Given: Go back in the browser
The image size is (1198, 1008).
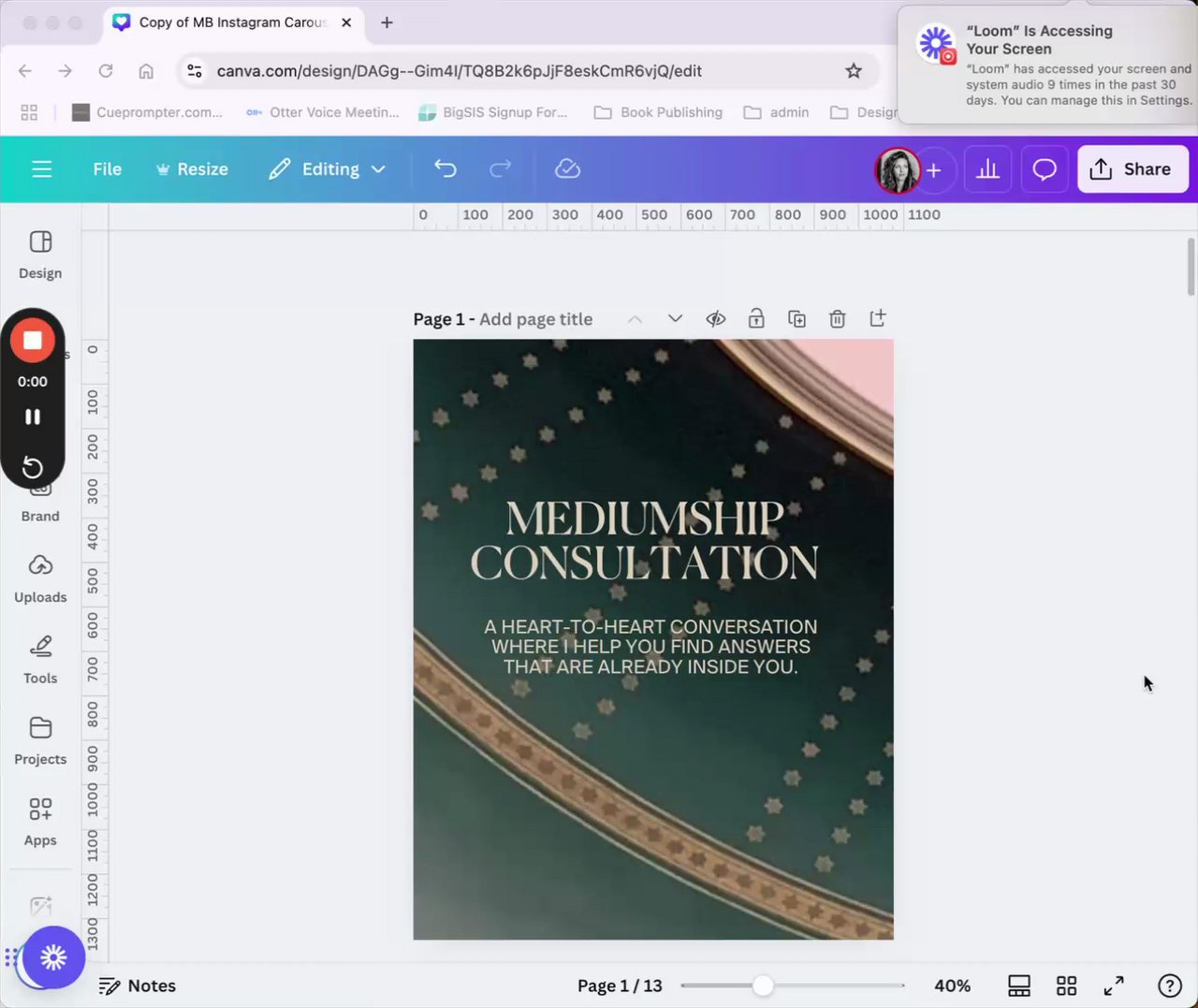Looking at the screenshot, I should (x=25, y=71).
